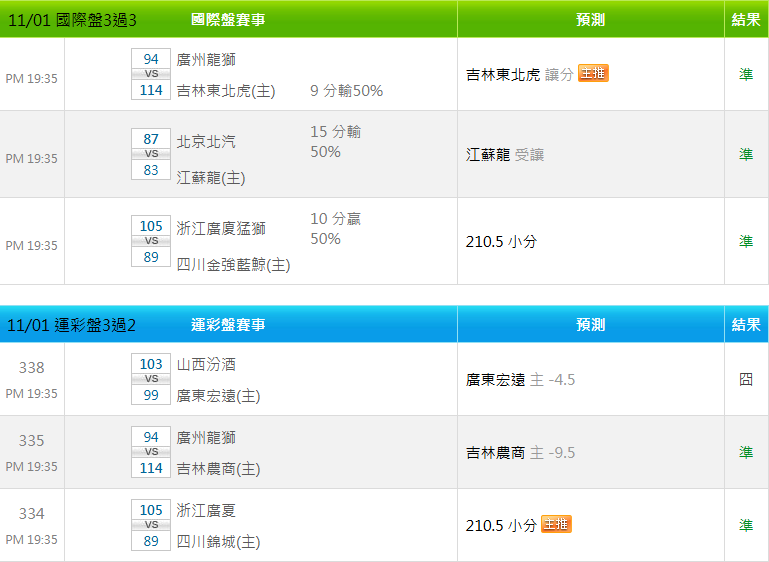Image resolution: width=769 pixels, height=562 pixels.
Task: Open team 廣州龍獅 in 運彩盤 table
Action: (x=206, y=437)
